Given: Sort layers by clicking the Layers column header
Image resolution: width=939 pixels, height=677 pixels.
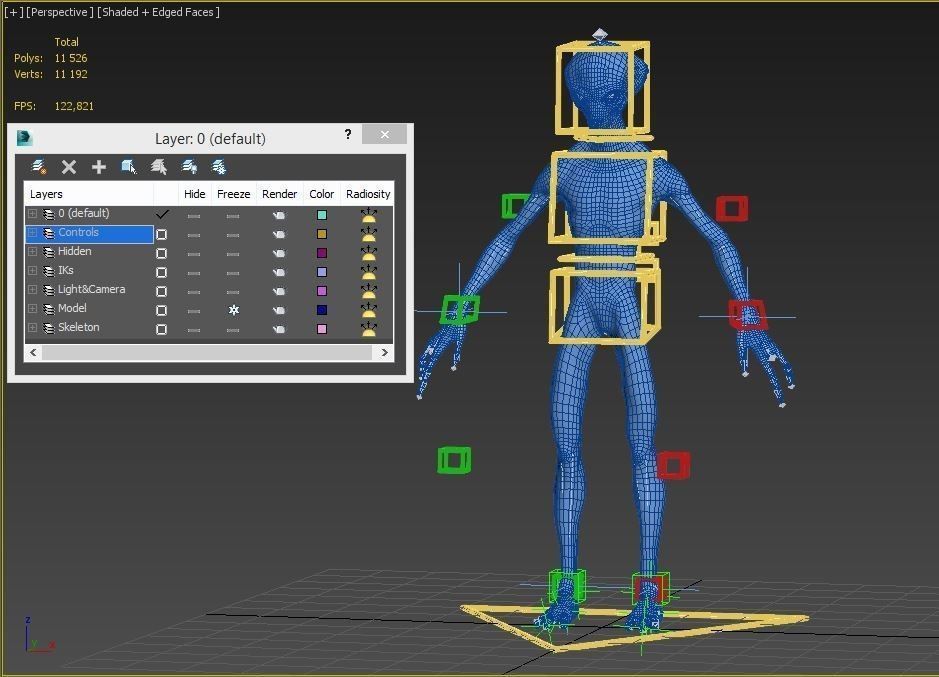Looking at the screenshot, I should point(45,193).
